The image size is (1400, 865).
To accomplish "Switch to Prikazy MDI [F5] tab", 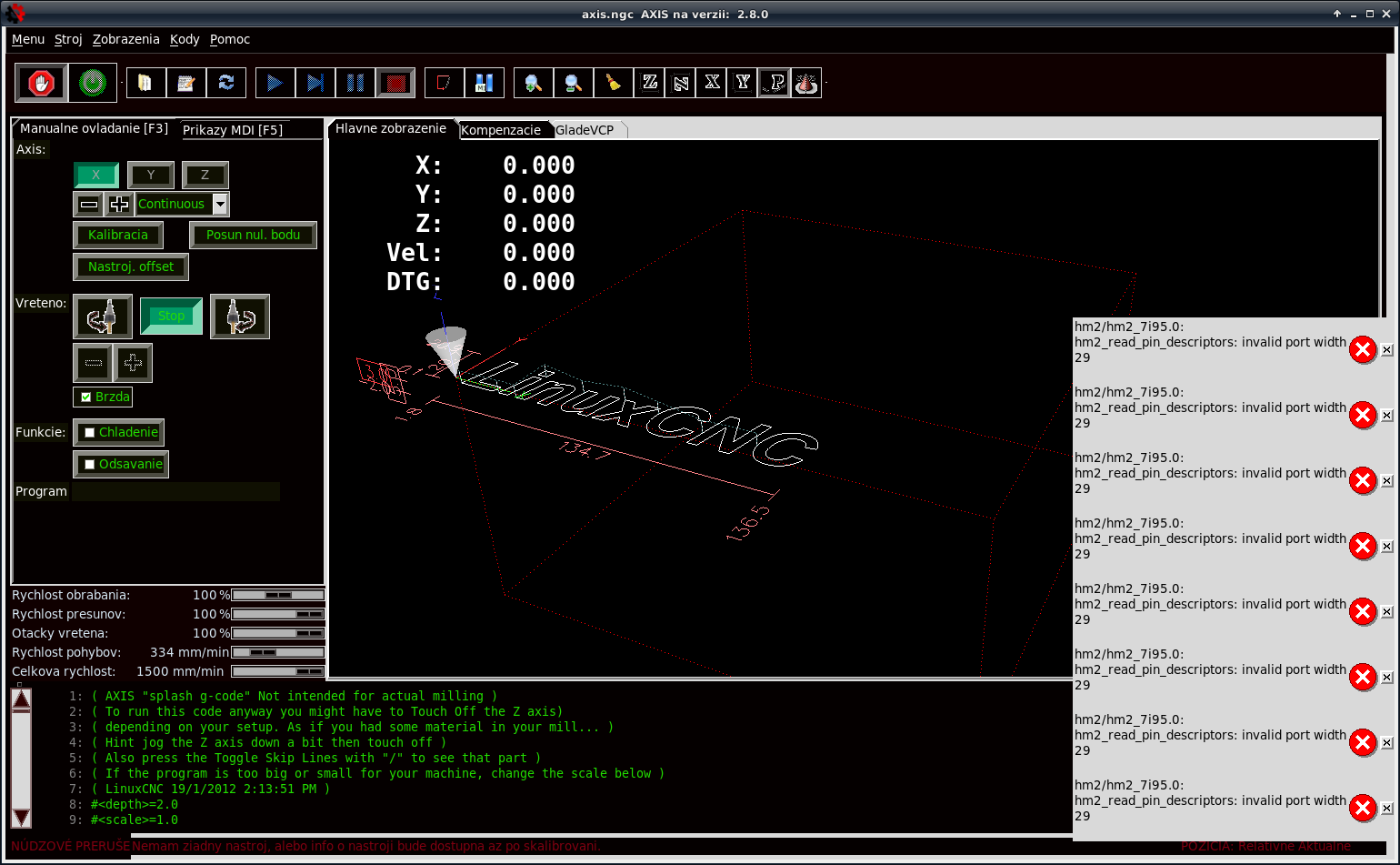I will point(233,130).
